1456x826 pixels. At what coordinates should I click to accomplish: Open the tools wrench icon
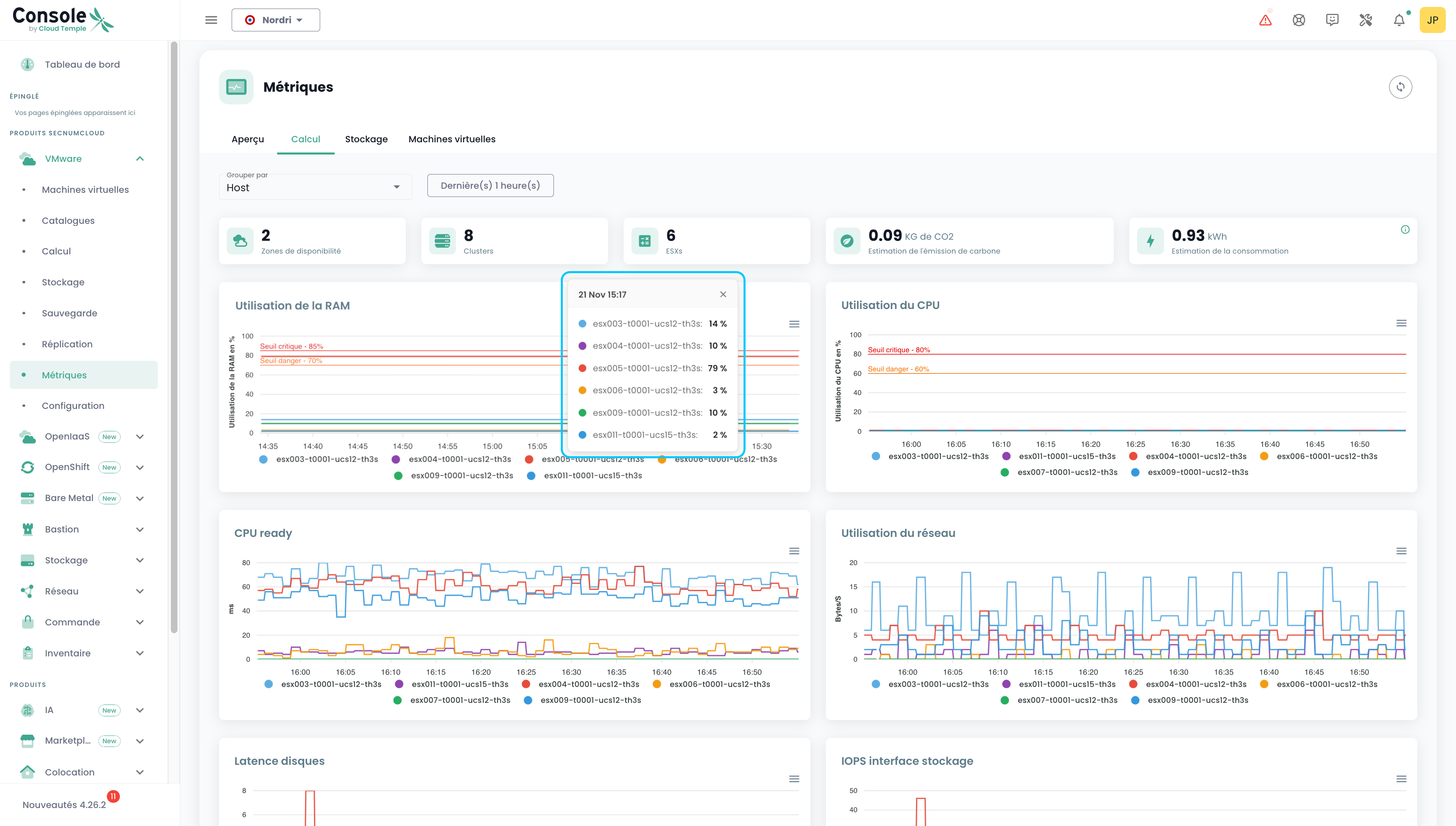1365,20
